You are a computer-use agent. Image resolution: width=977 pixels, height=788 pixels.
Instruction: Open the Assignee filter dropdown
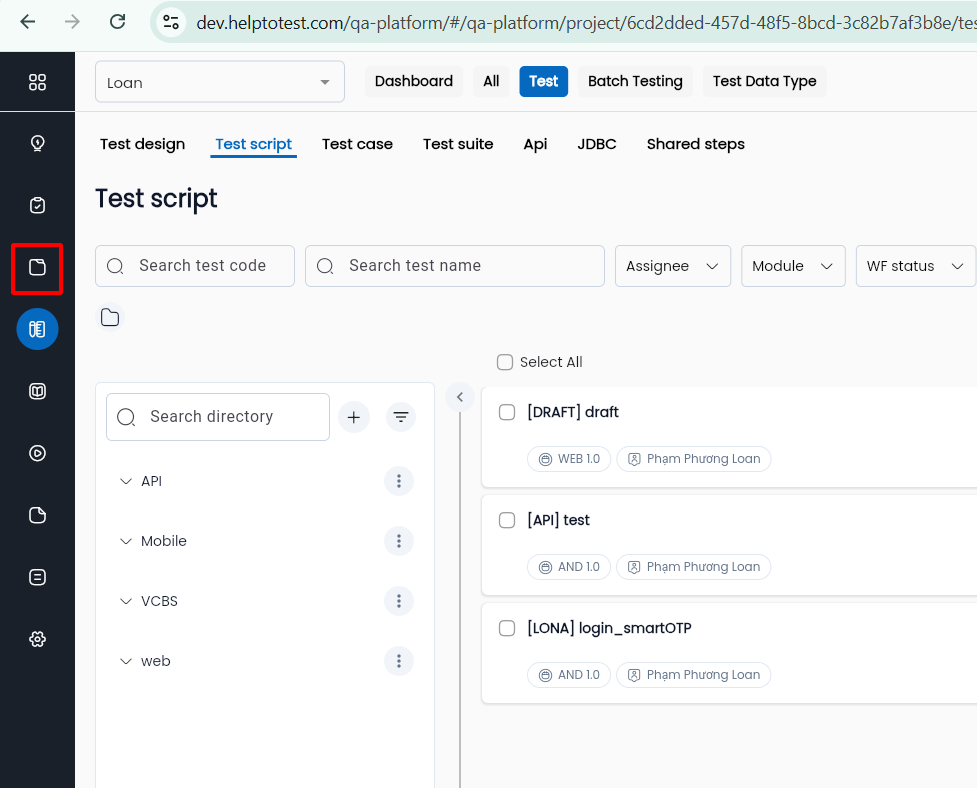pos(672,266)
